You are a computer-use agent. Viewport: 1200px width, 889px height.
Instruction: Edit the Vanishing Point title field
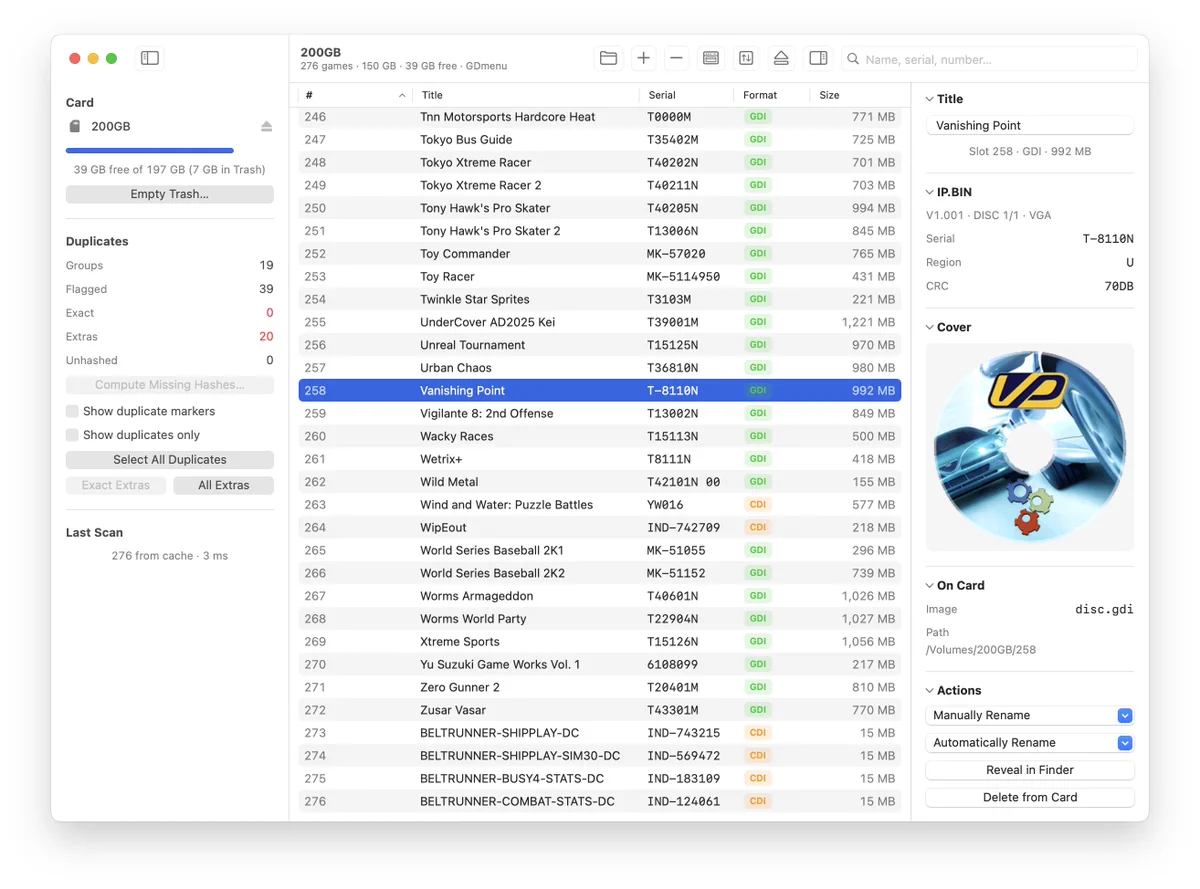pyautogui.click(x=1030, y=125)
